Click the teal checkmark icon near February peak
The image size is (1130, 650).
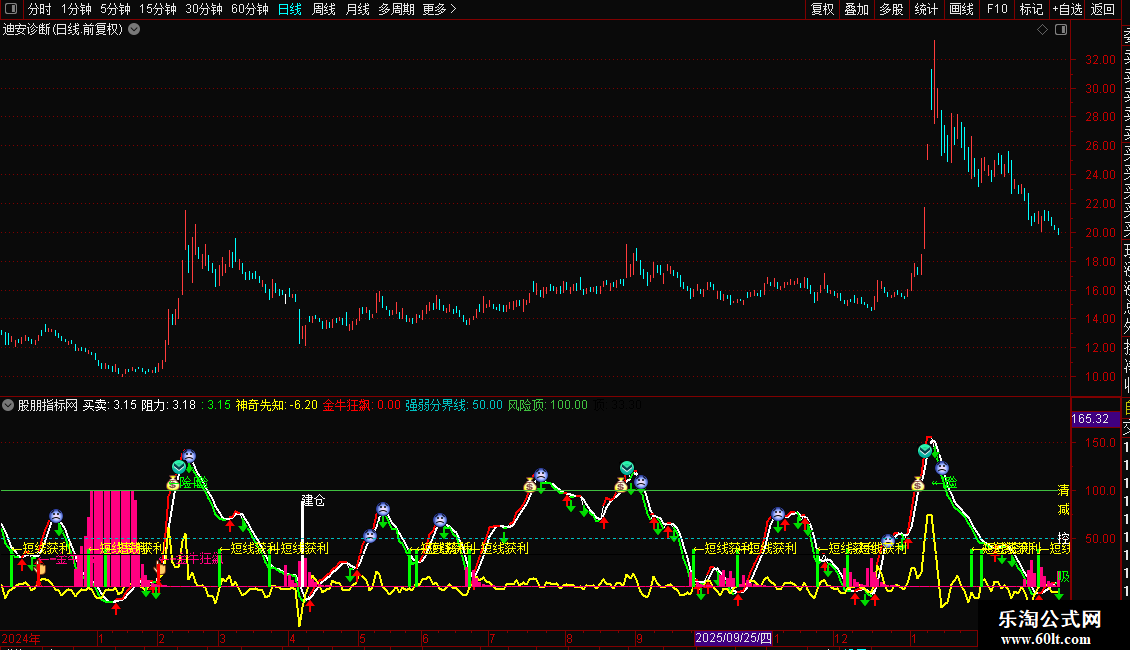[x=178, y=467]
